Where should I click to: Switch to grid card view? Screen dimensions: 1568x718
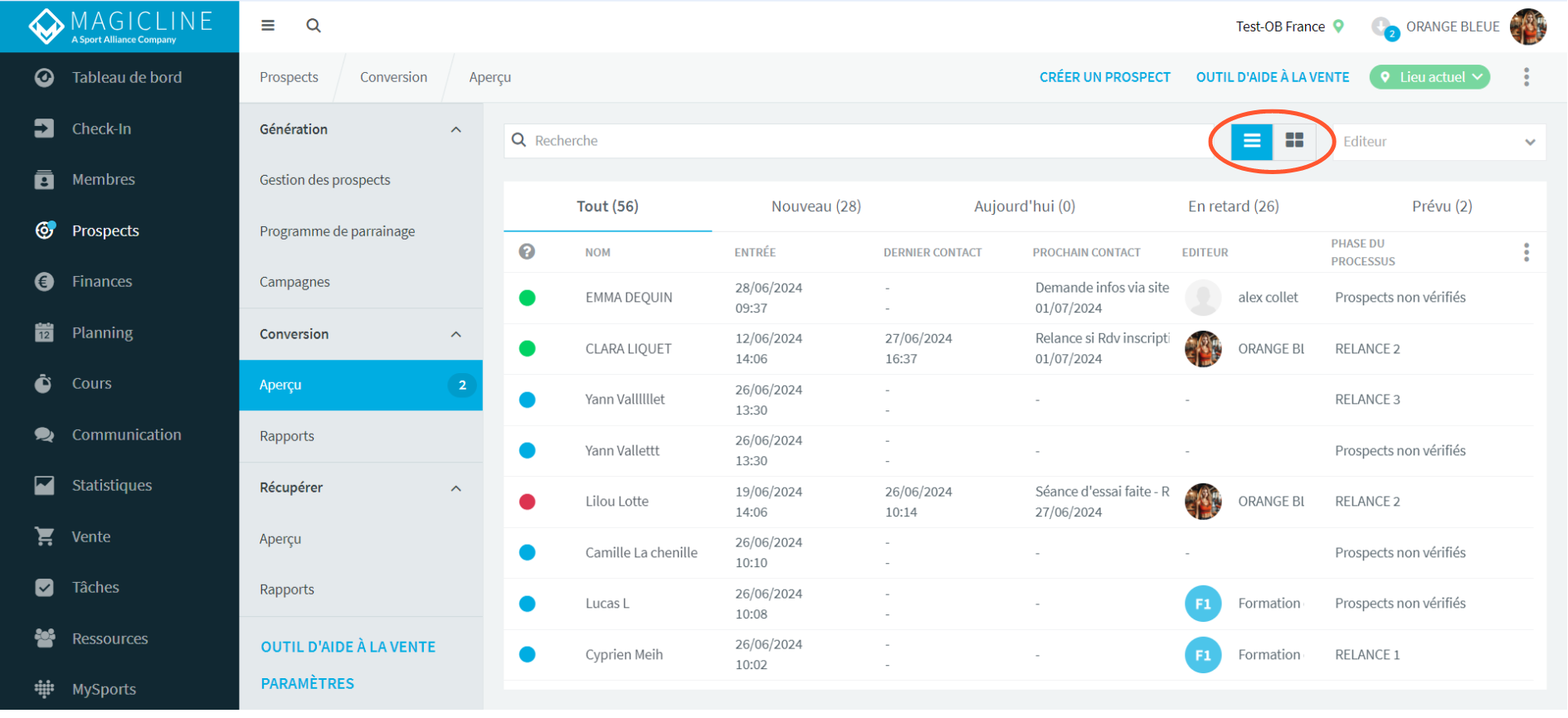pyautogui.click(x=1294, y=141)
